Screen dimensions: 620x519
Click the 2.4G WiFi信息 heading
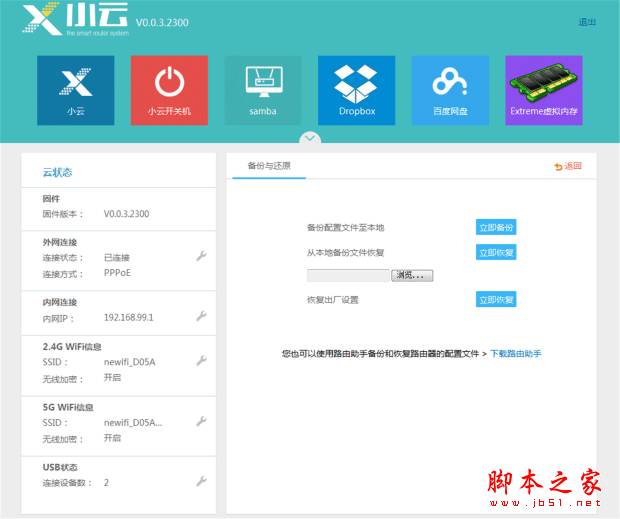point(72,347)
